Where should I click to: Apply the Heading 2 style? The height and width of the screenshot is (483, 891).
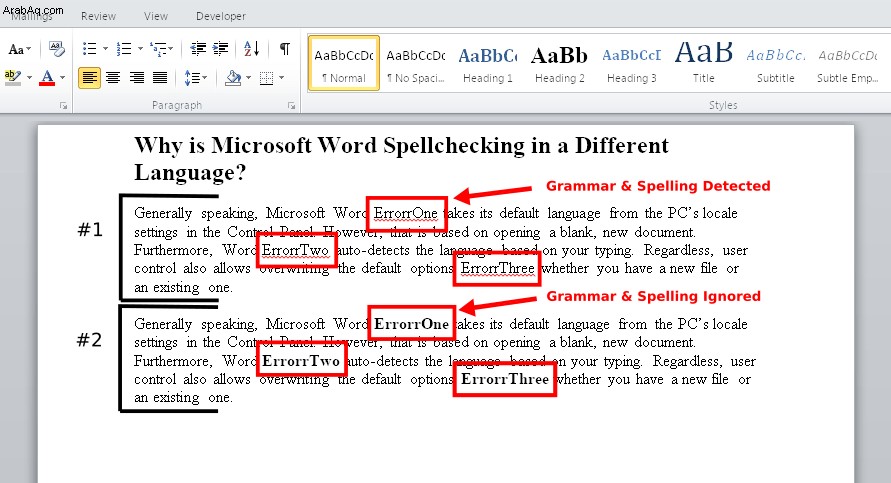(x=560, y=64)
